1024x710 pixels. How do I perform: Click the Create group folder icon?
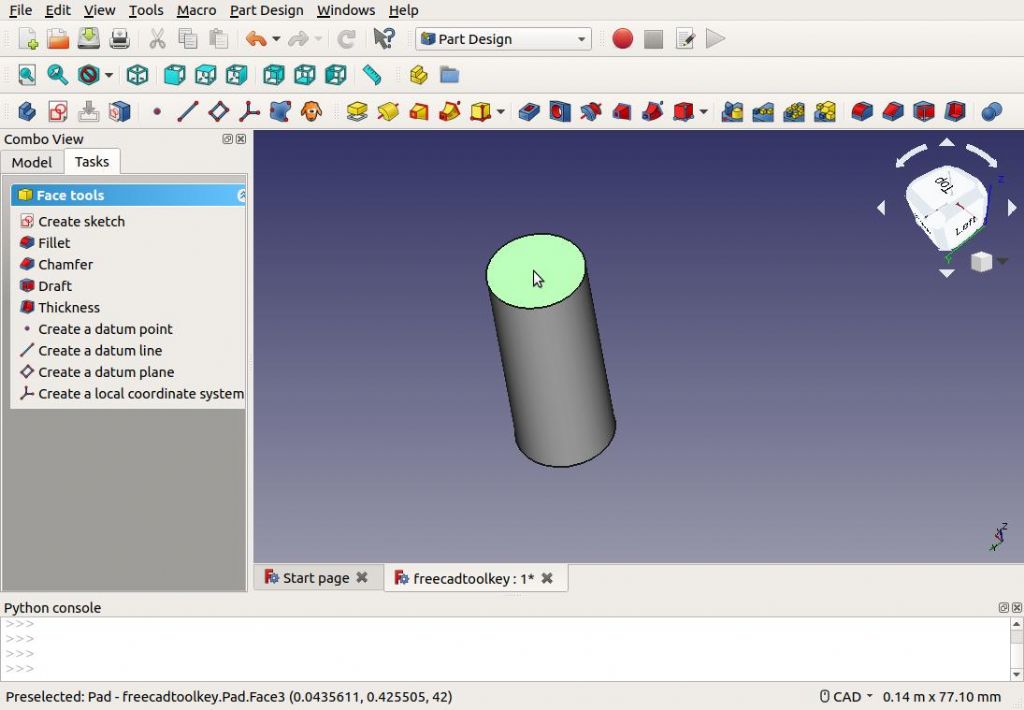(449, 75)
